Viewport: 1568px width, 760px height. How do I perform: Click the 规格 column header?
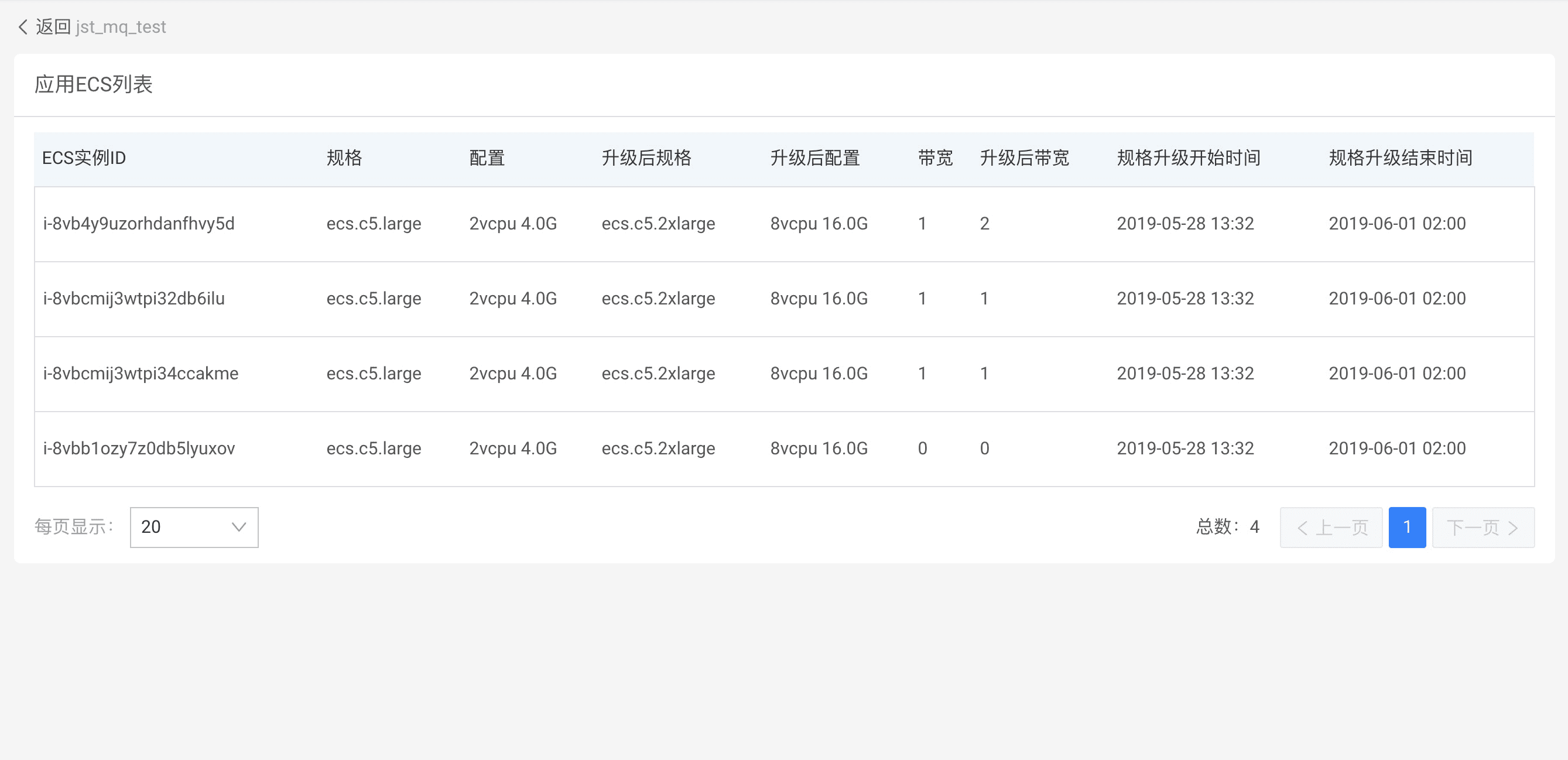click(344, 158)
